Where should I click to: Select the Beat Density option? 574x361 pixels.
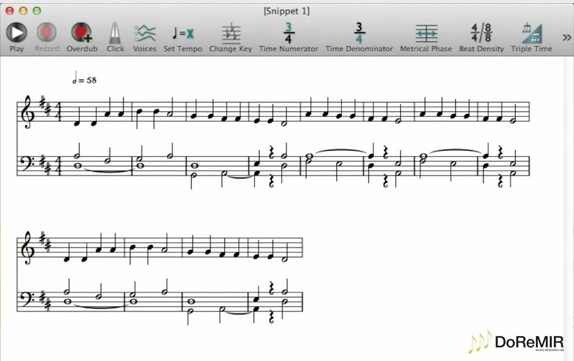[x=481, y=37]
